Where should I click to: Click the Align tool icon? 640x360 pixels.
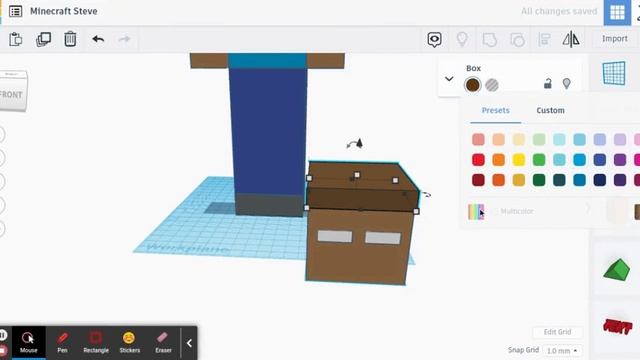tap(544, 40)
